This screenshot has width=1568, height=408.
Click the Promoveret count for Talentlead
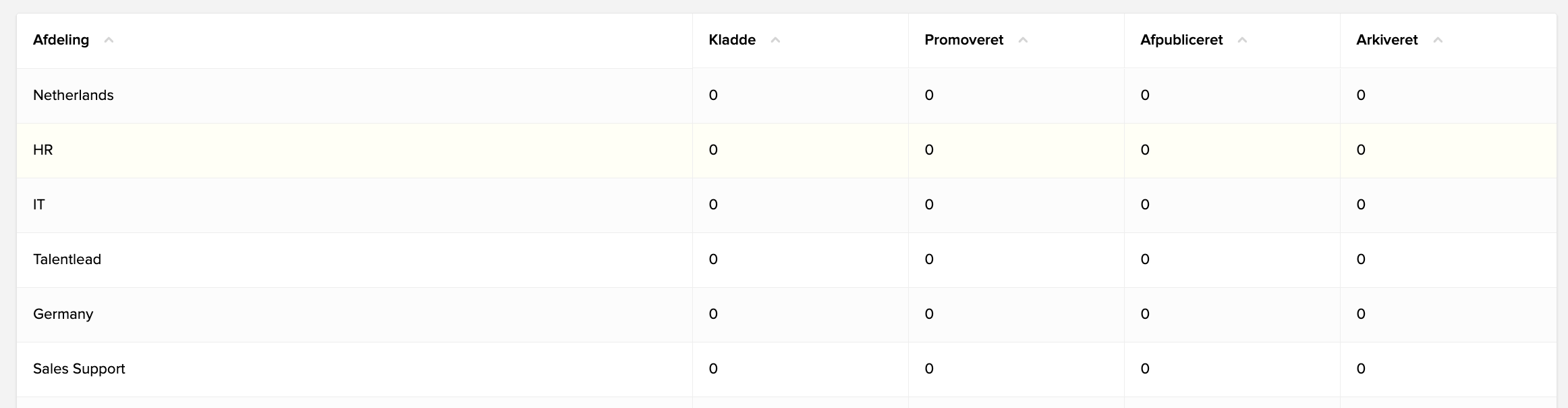tap(929, 259)
